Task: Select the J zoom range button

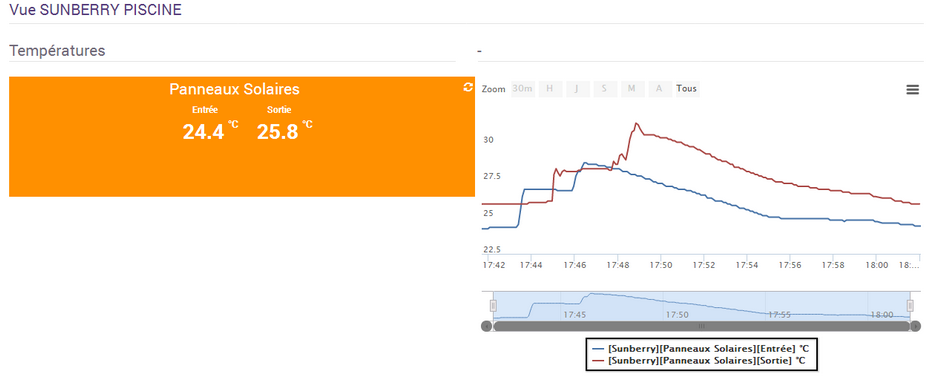Action: tap(577, 89)
